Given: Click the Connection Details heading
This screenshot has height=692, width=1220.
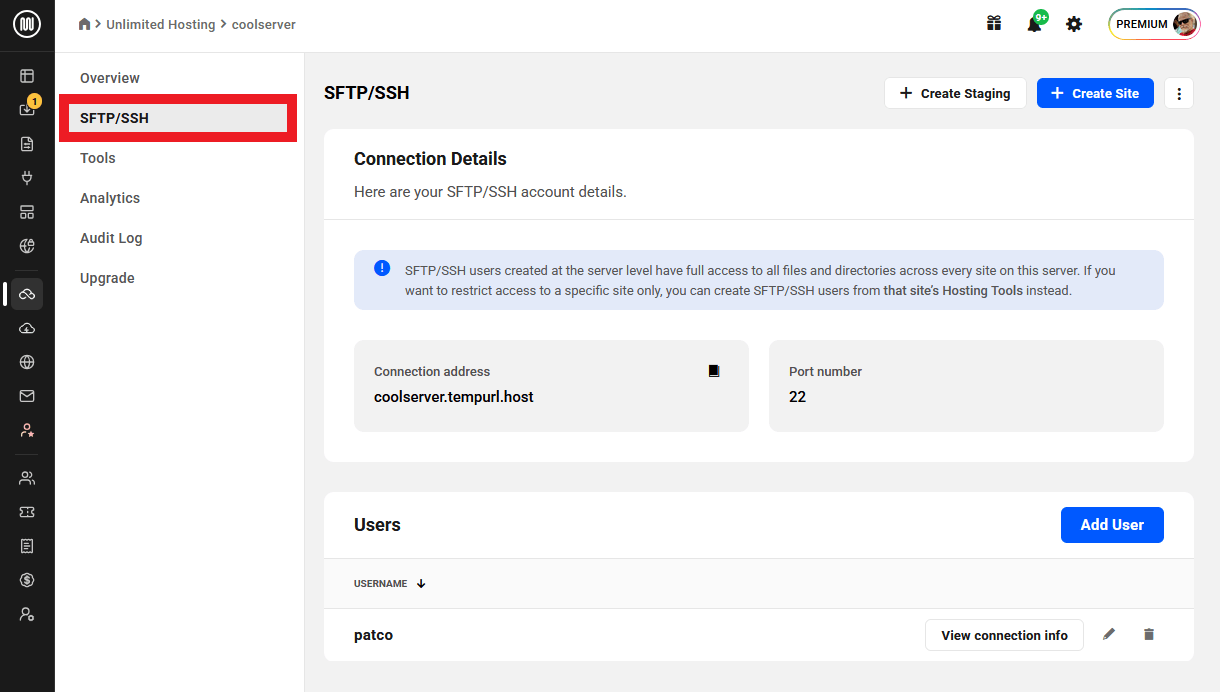Looking at the screenshot, I should (x=430, y=159).
